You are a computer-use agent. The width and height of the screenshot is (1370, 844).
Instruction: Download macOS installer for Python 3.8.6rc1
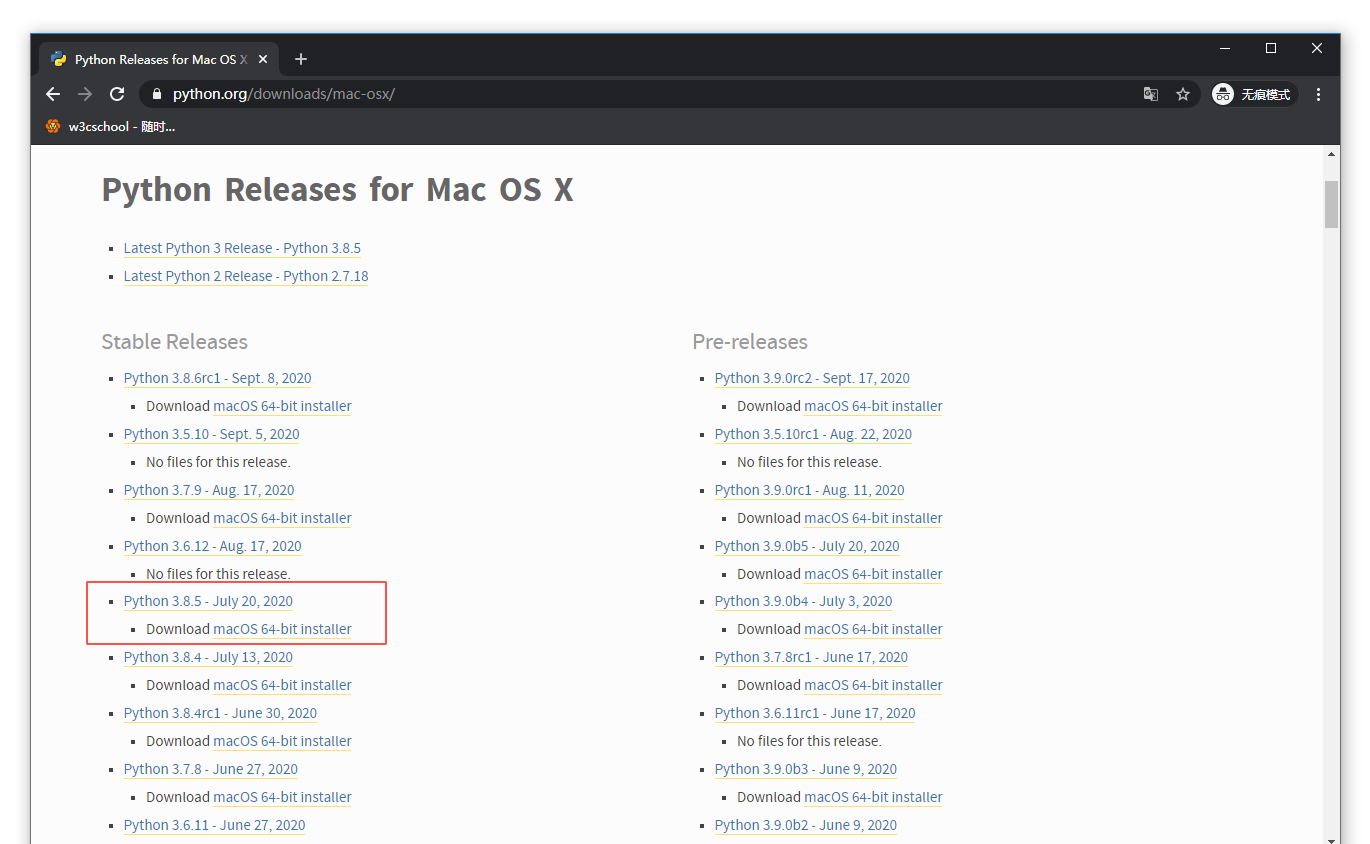click(x=282, y=406)
